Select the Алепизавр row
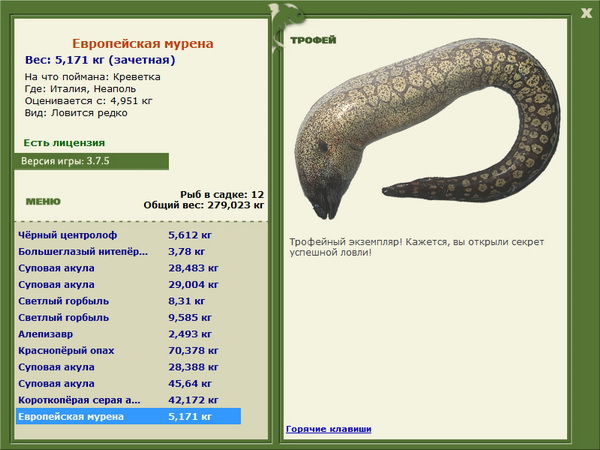The image size is (600, 450). click(x=129, y=334)
